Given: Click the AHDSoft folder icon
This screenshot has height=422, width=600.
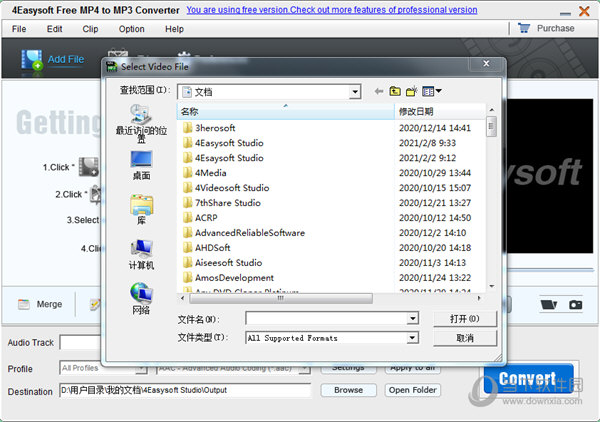Looking at the screenshot, I should [187, 248].
